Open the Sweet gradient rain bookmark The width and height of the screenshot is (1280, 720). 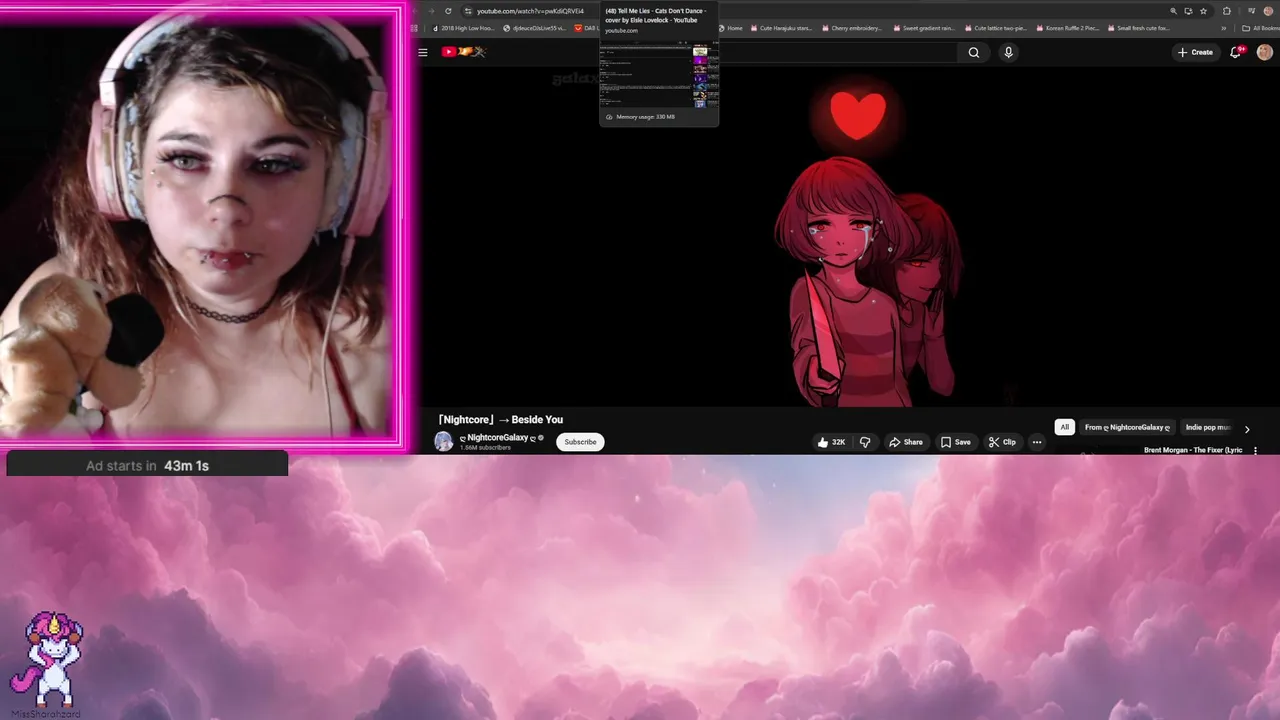tap(924, 28)
